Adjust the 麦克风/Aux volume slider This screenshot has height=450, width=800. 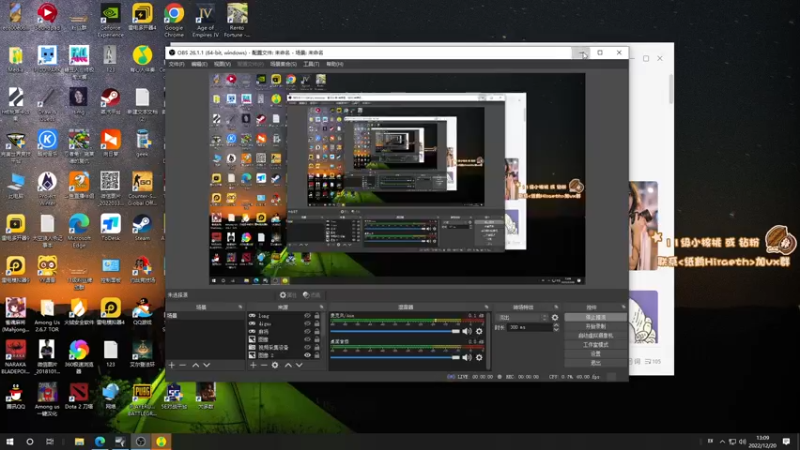pyautogui.click(x=395, y=331)
